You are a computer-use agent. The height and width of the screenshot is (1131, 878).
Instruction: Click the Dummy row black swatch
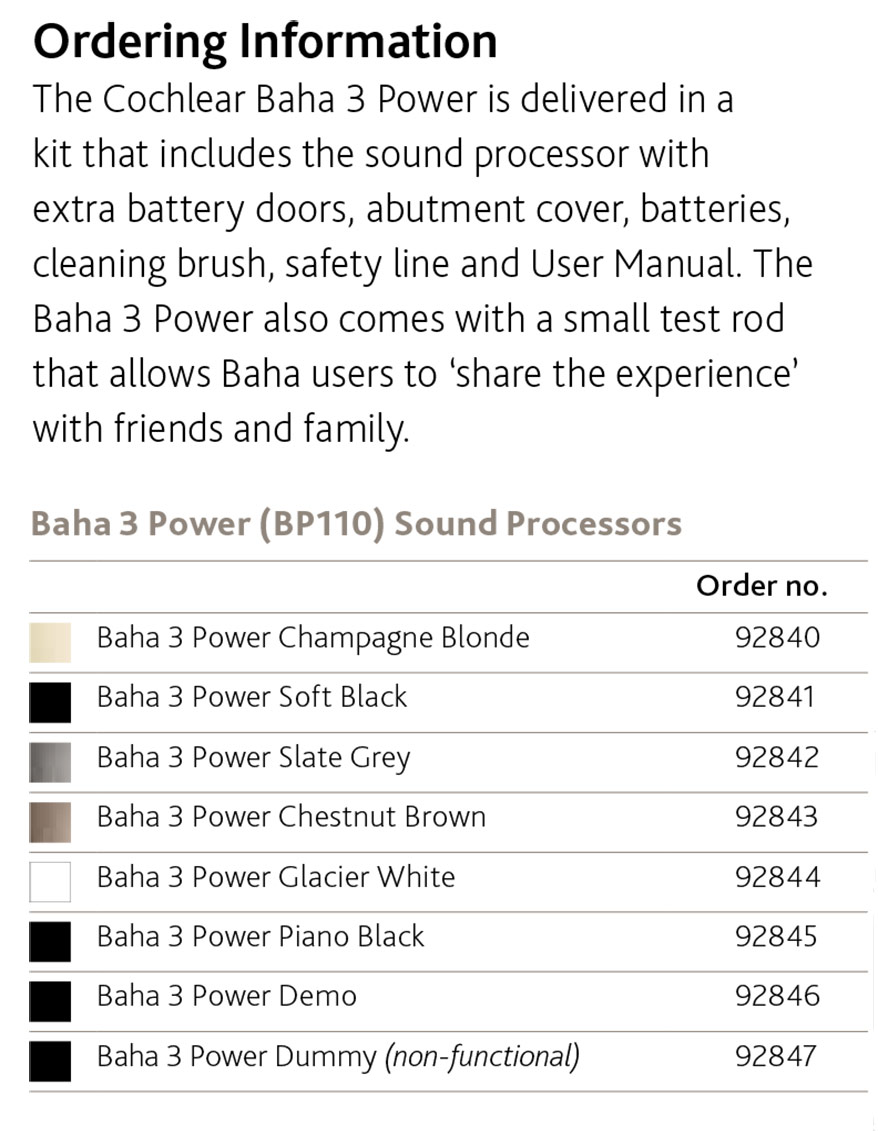tap(50, 1061)
